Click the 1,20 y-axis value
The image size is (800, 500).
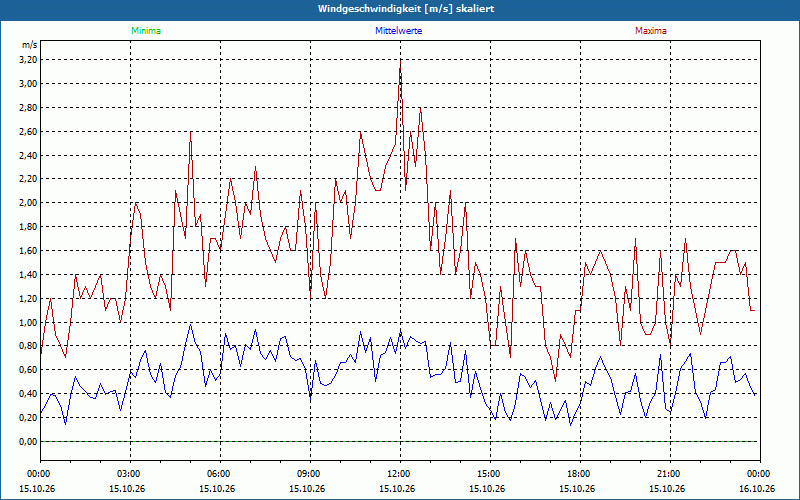point(28,298)
